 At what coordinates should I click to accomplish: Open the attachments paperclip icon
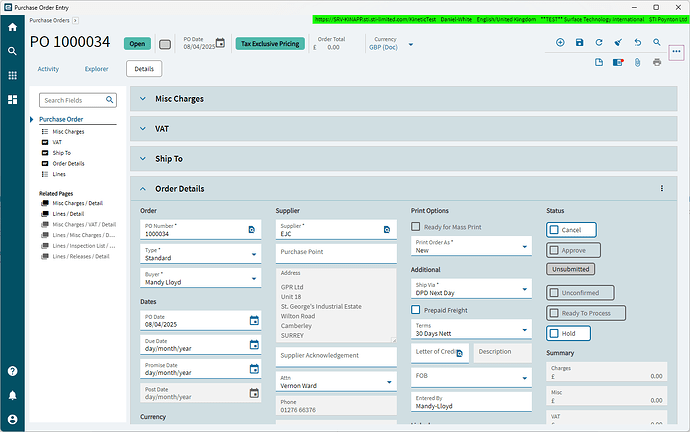pyautogui.click(x=637, y=62)
